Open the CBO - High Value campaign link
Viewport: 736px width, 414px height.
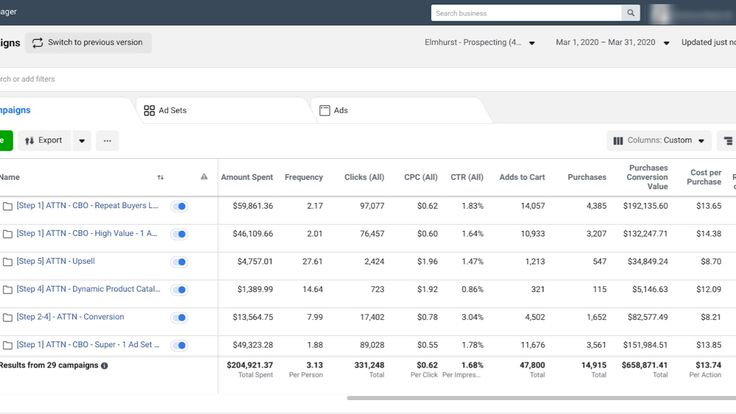point(87,233)
